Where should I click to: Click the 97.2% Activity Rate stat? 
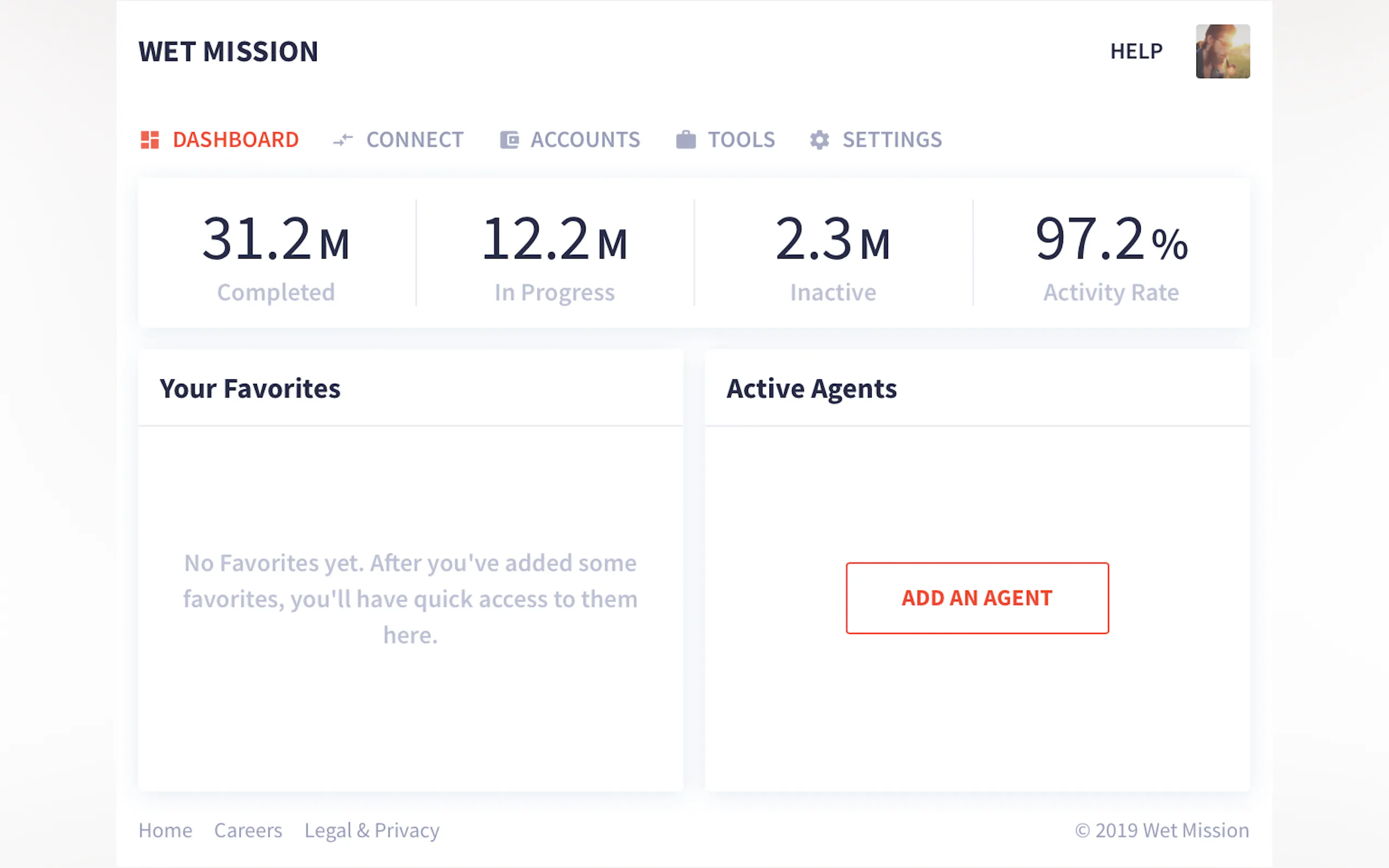click(x=1111, y=254)
